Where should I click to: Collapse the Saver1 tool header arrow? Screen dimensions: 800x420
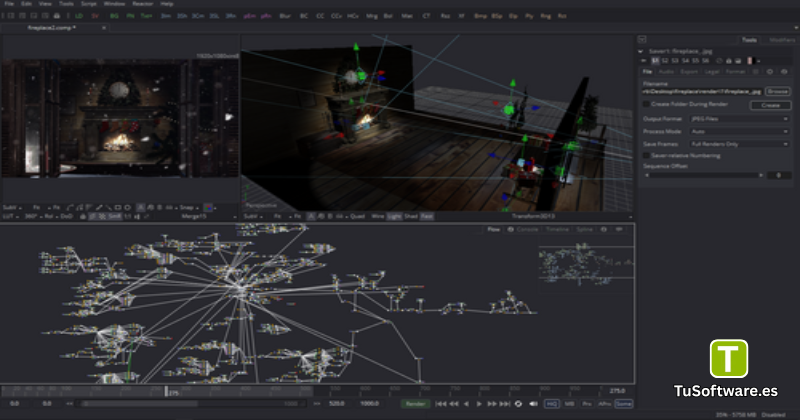pos(640,52)
